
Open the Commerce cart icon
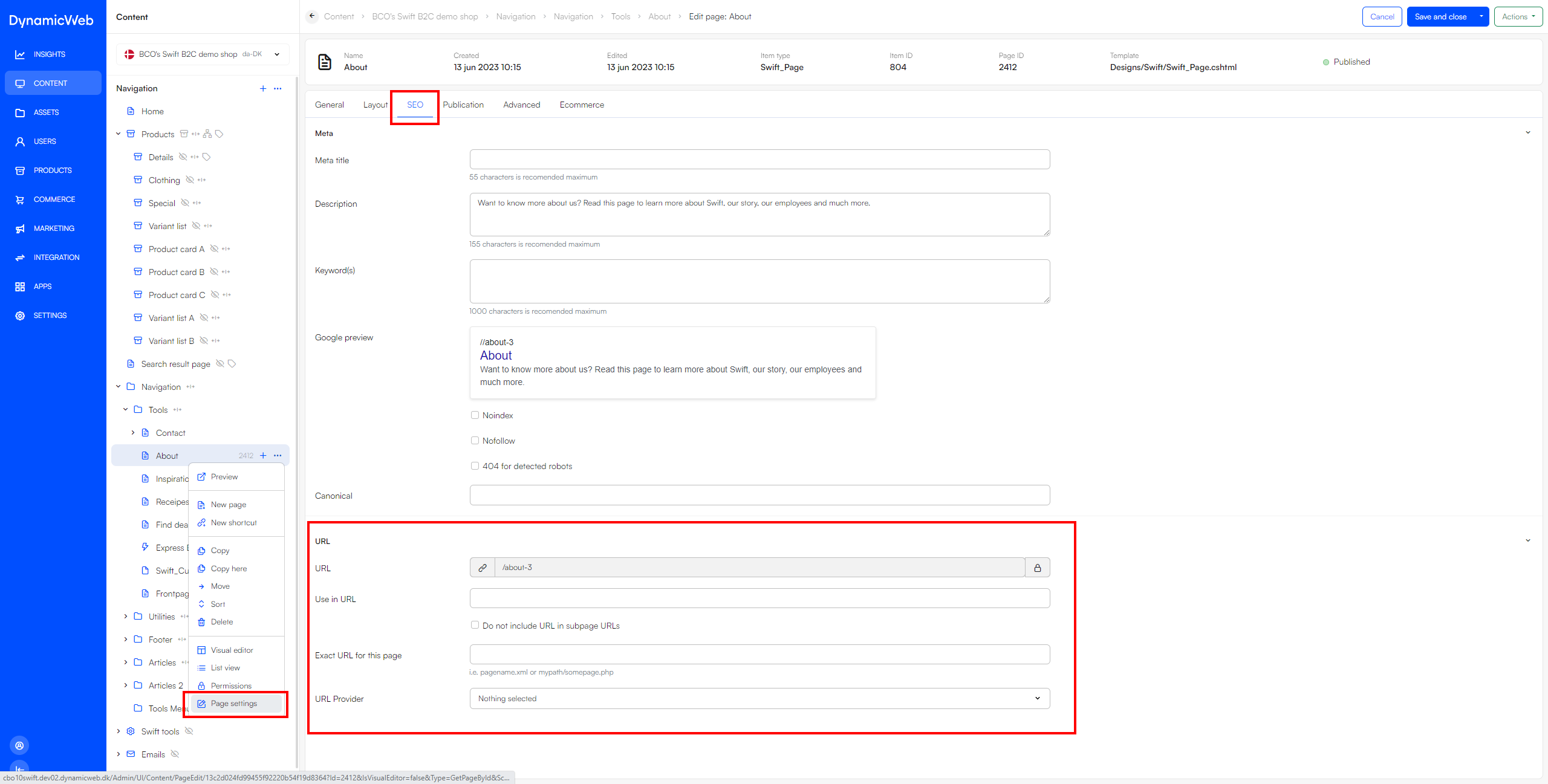pos(20,199)
